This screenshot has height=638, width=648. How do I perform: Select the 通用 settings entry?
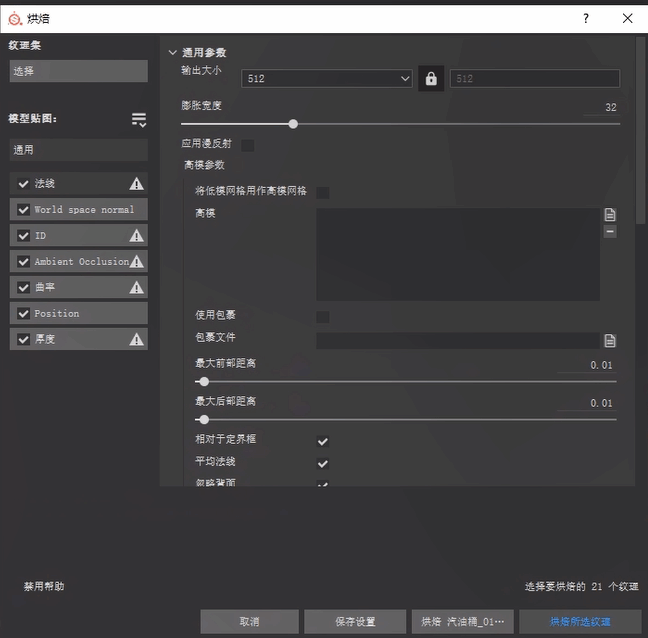79,150
